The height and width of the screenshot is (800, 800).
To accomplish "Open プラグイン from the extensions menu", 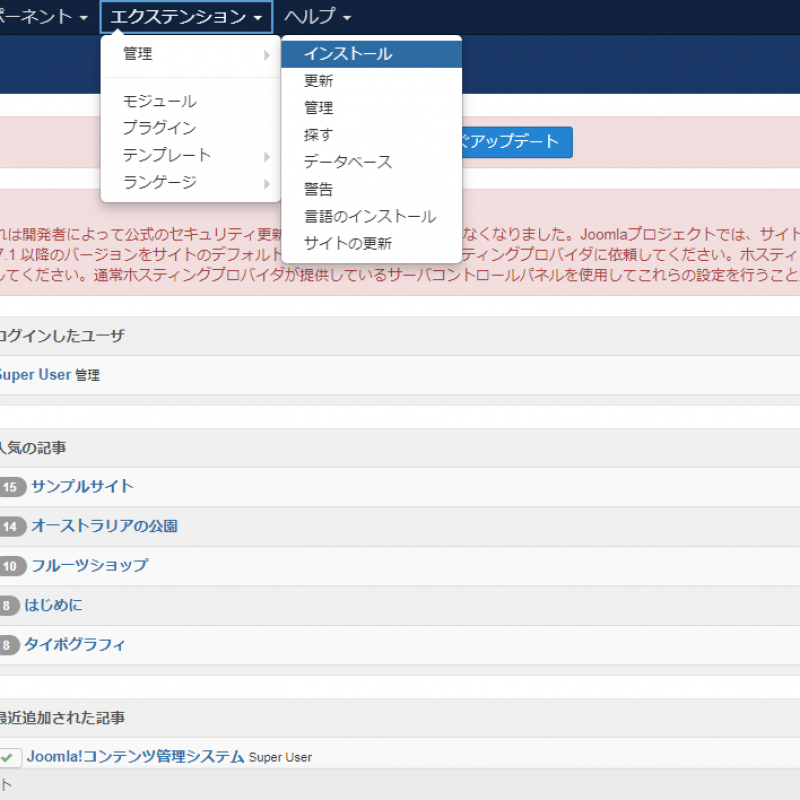I will (x=159, y=128).
